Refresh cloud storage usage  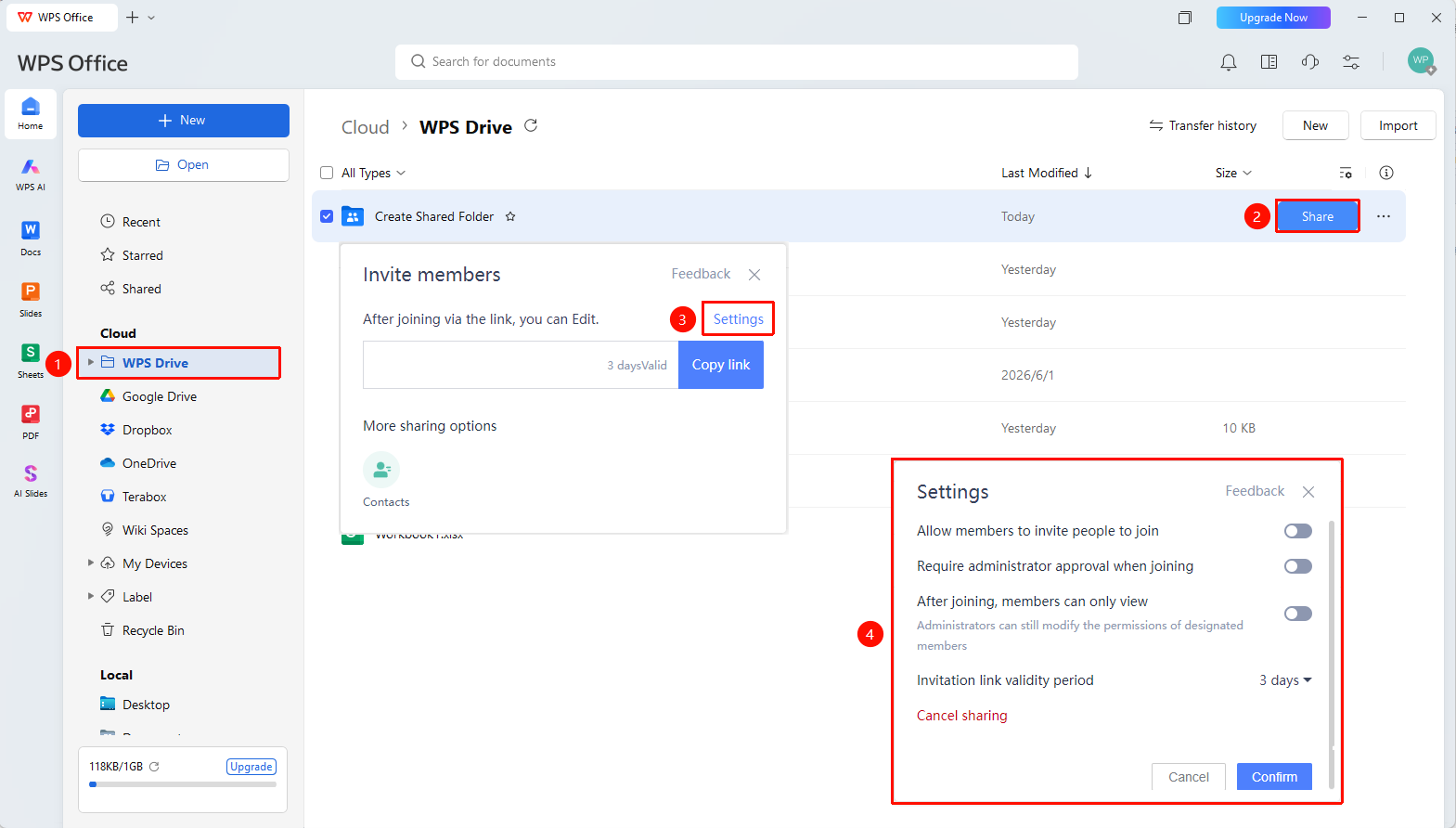154,767
